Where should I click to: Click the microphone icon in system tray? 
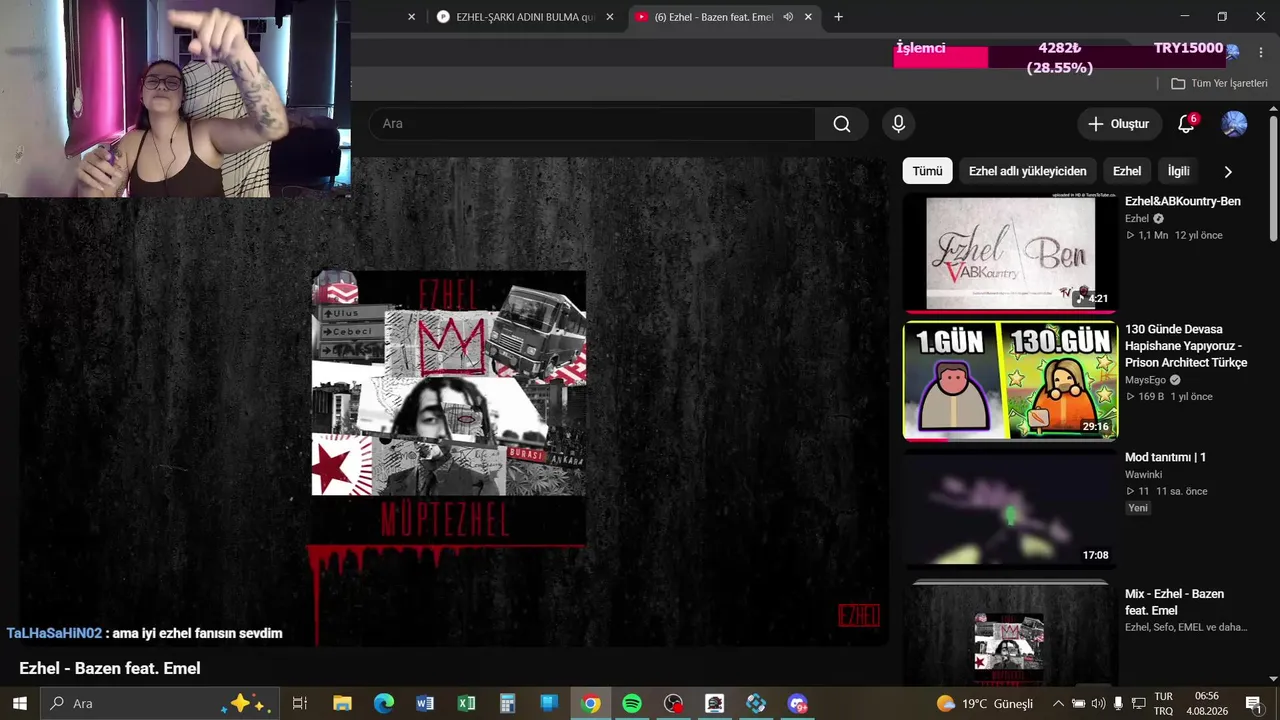pos(1119,703)
